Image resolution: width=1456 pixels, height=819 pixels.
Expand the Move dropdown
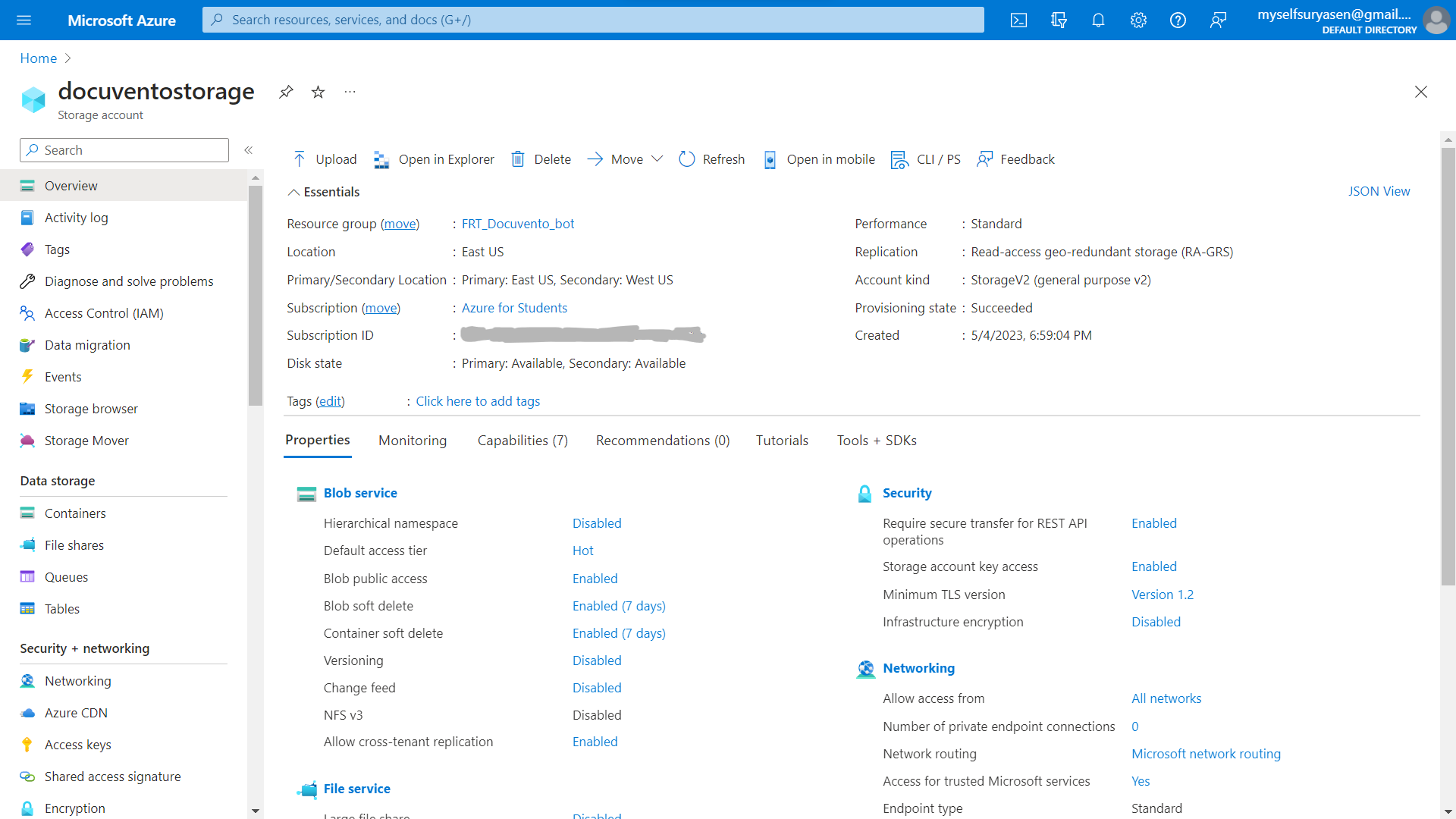coord(658,159)
